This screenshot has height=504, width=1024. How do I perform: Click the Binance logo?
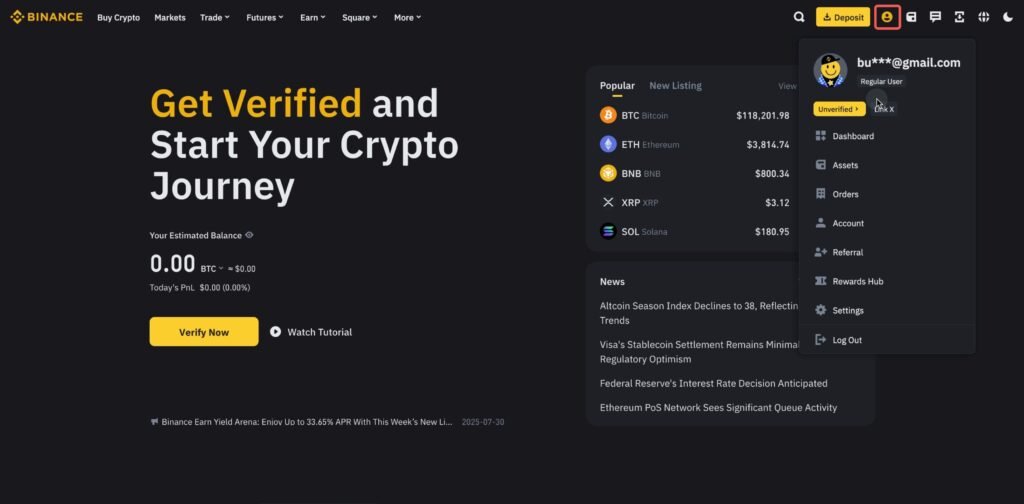(x=46, y=17)
